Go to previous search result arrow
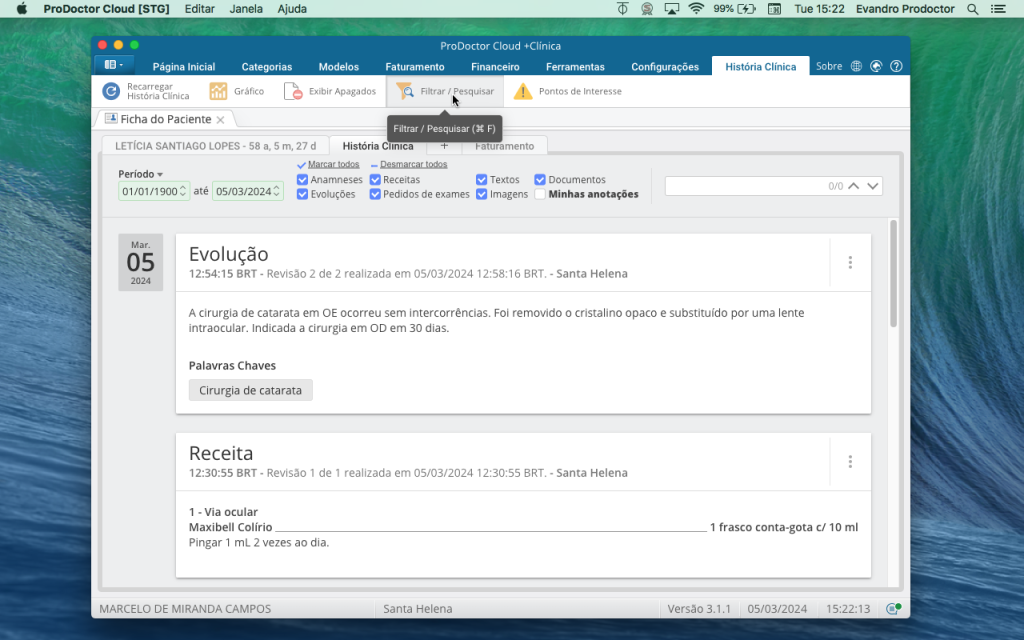Image resolution: width=1024 pixels, height=640 pixels. coord(854,186)
